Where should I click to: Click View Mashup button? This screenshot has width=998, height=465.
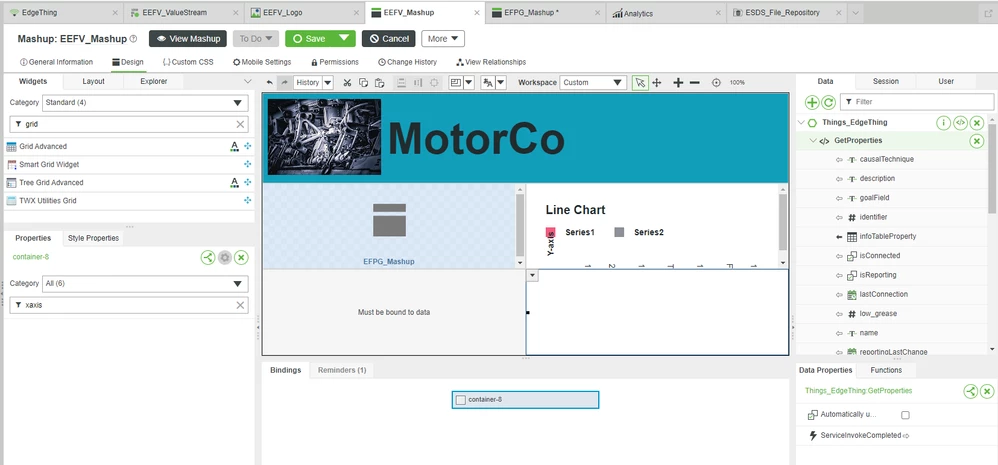pos(188,39)
